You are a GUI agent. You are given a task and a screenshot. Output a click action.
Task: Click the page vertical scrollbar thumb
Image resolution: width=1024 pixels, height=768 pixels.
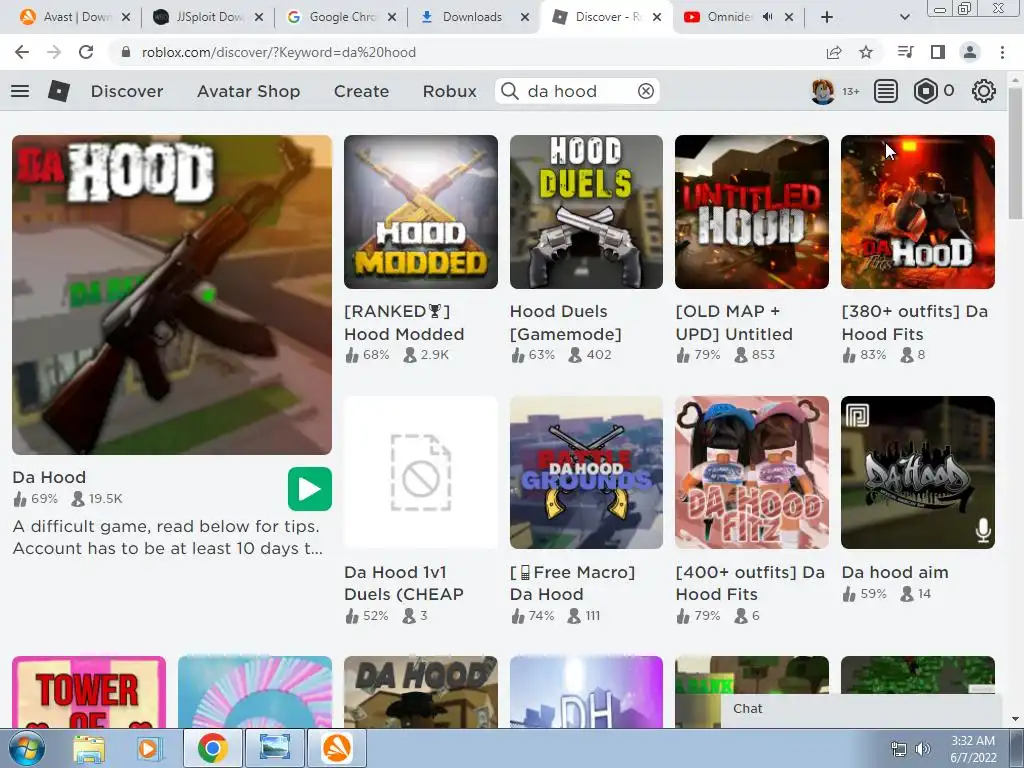[1015, 153]
